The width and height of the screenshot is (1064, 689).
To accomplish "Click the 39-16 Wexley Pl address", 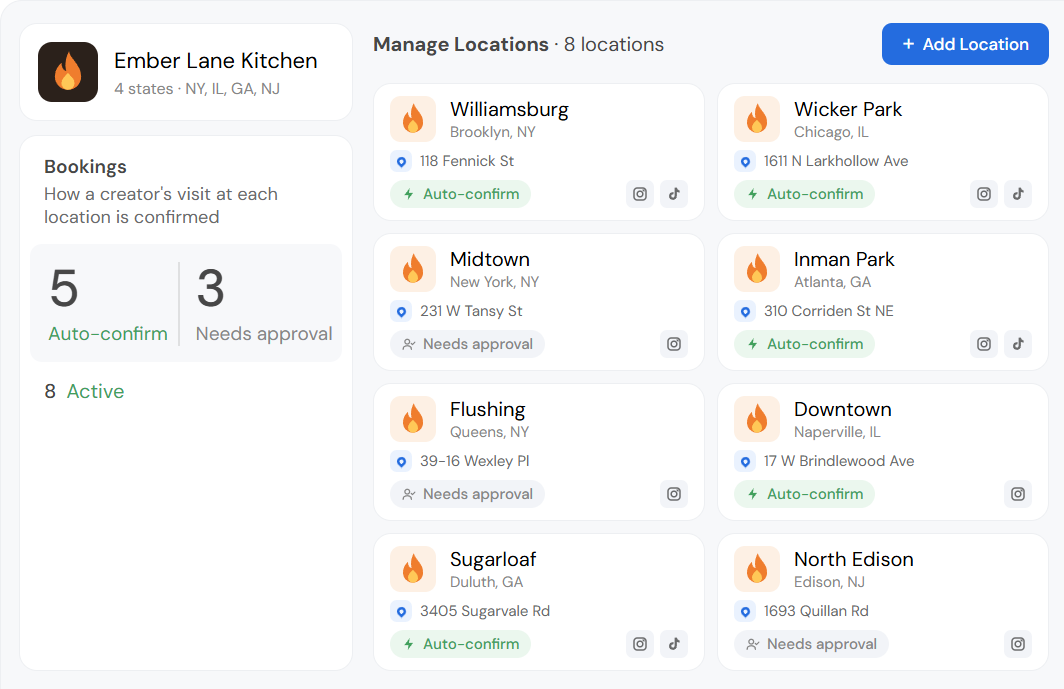I will pos(474,462).
